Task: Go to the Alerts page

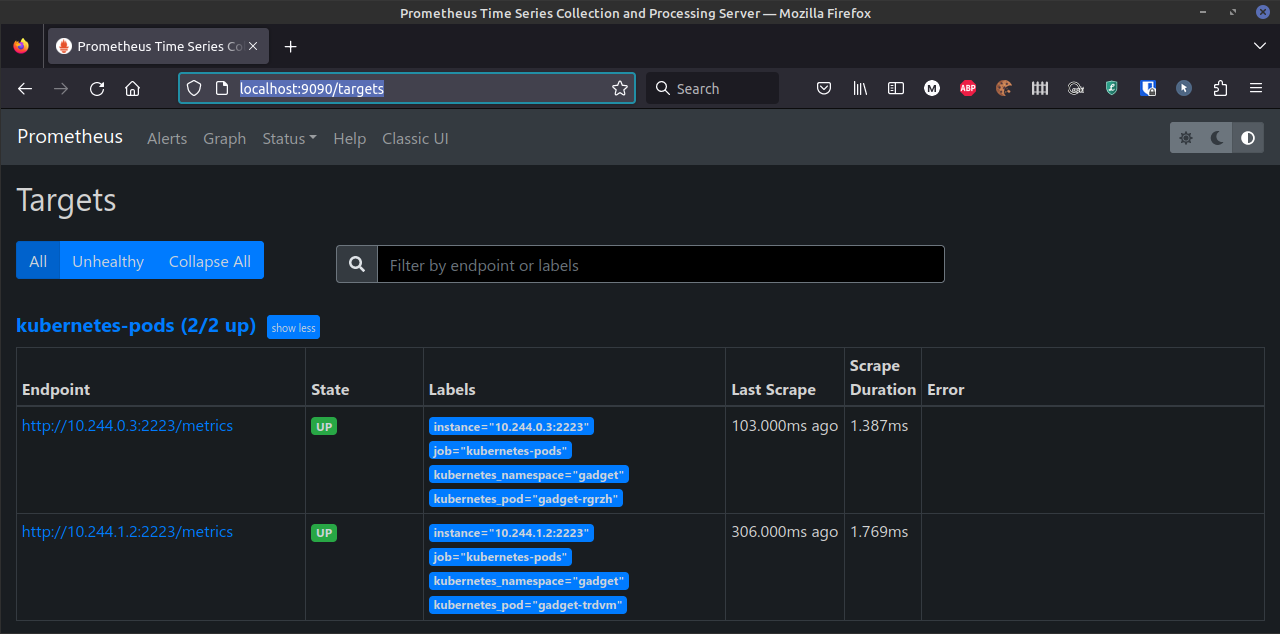Action: click(x=167, y=138)
